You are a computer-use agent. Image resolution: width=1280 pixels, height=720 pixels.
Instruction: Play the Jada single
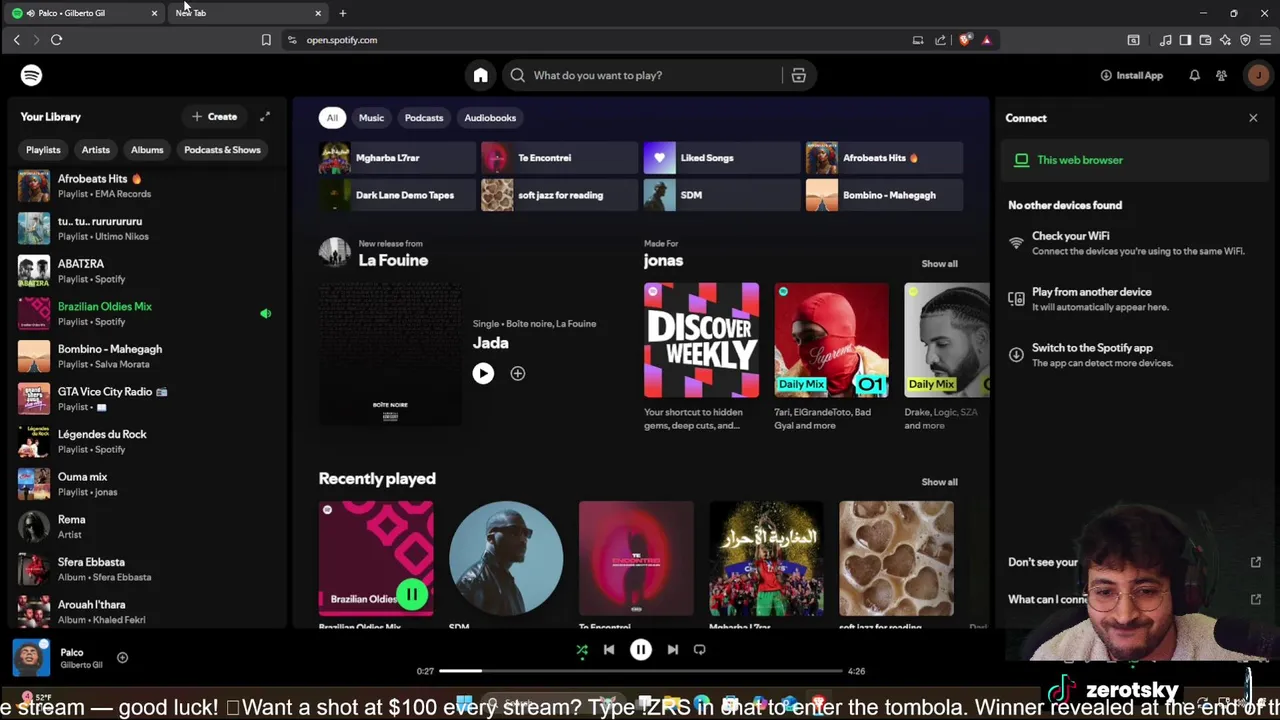(483, 373)
